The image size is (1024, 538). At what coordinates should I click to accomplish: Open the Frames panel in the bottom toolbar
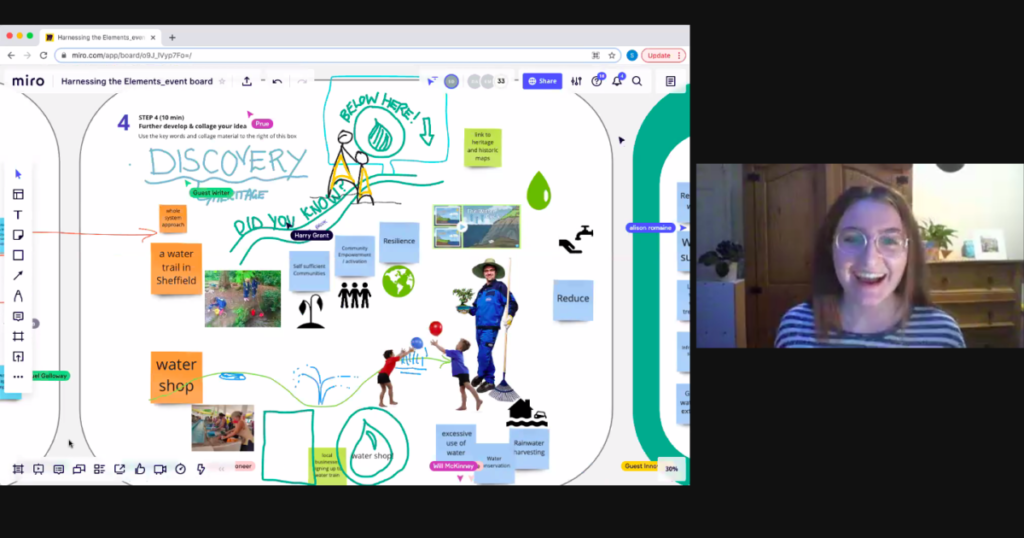(x=18, y=469)
